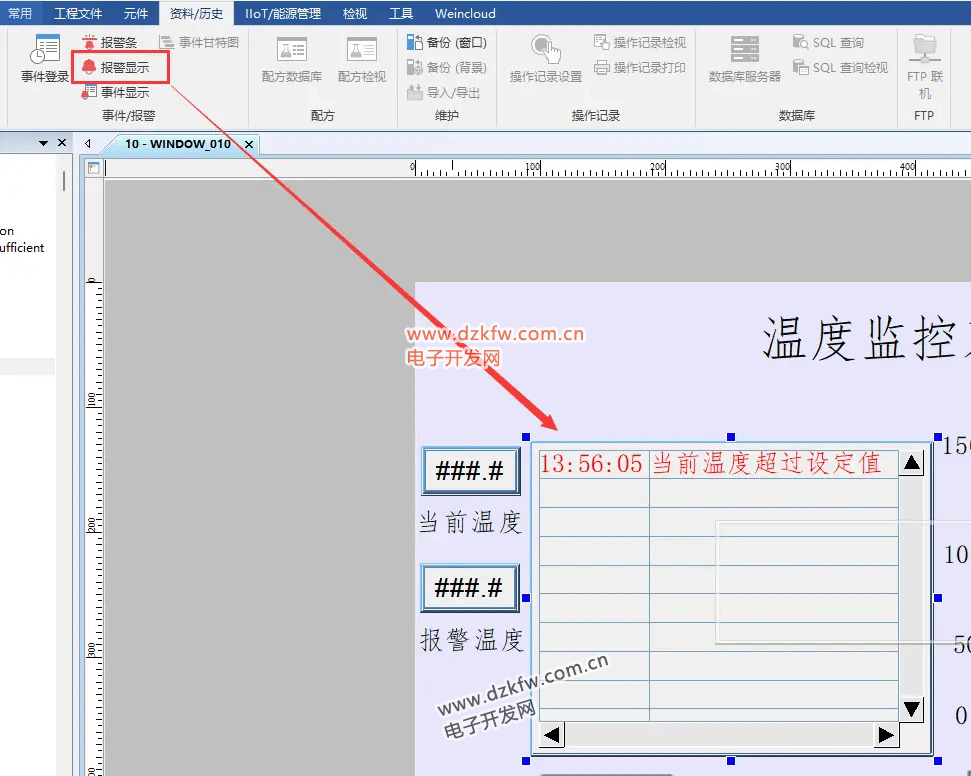Select the 报警温度 numeric input object
This screenshot has width=971, height=776.
470,588
